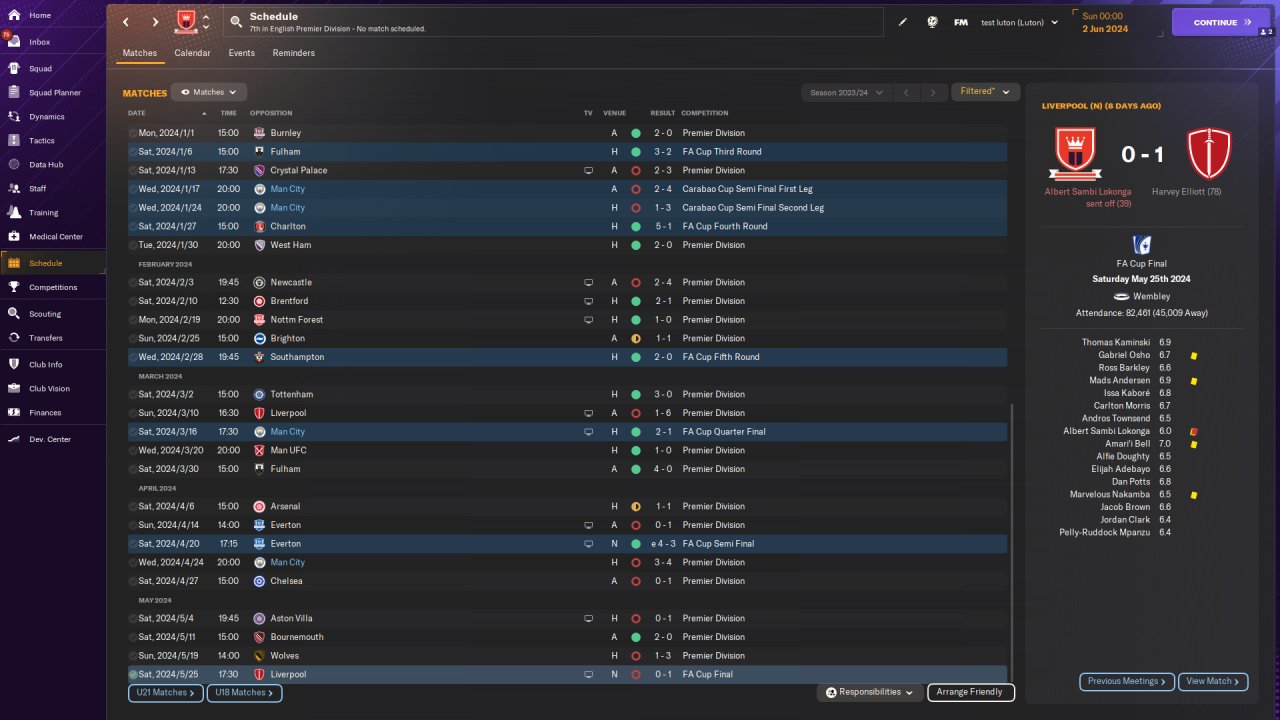Toggle the selection circle for Sat, 2024/5/4

click(133, 619)
